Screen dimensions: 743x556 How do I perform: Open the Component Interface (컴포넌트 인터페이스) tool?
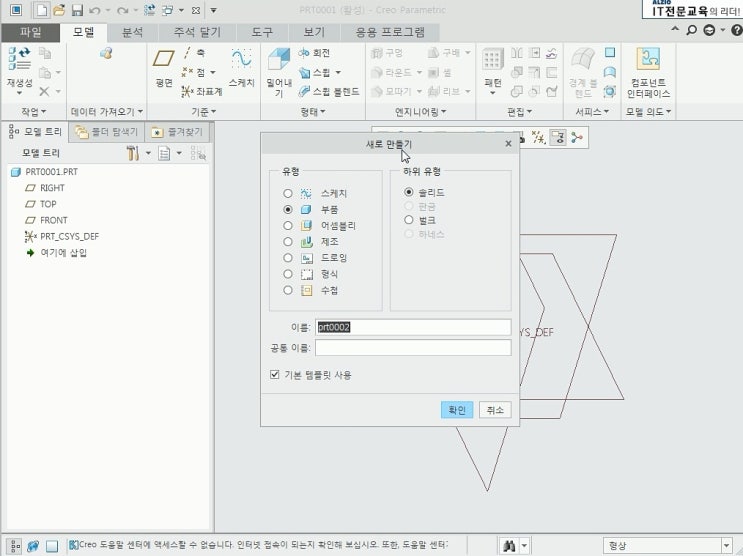648,72
